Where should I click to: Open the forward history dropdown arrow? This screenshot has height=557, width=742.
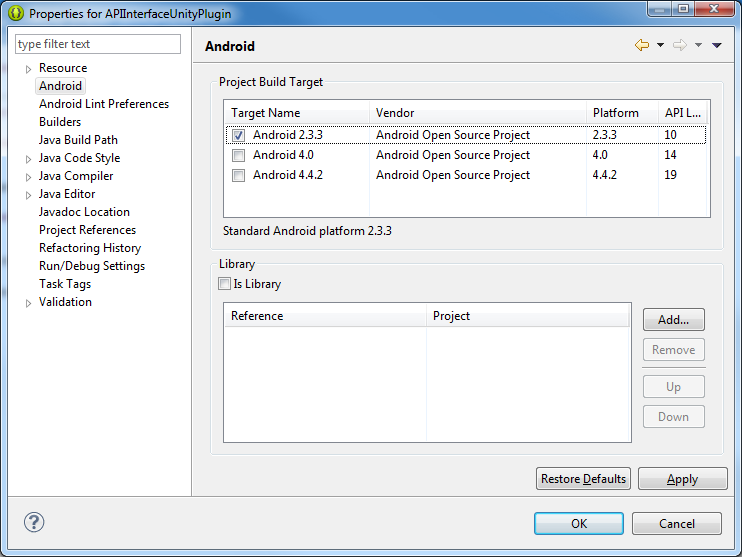pyautogui.click(x=698, y=45)
